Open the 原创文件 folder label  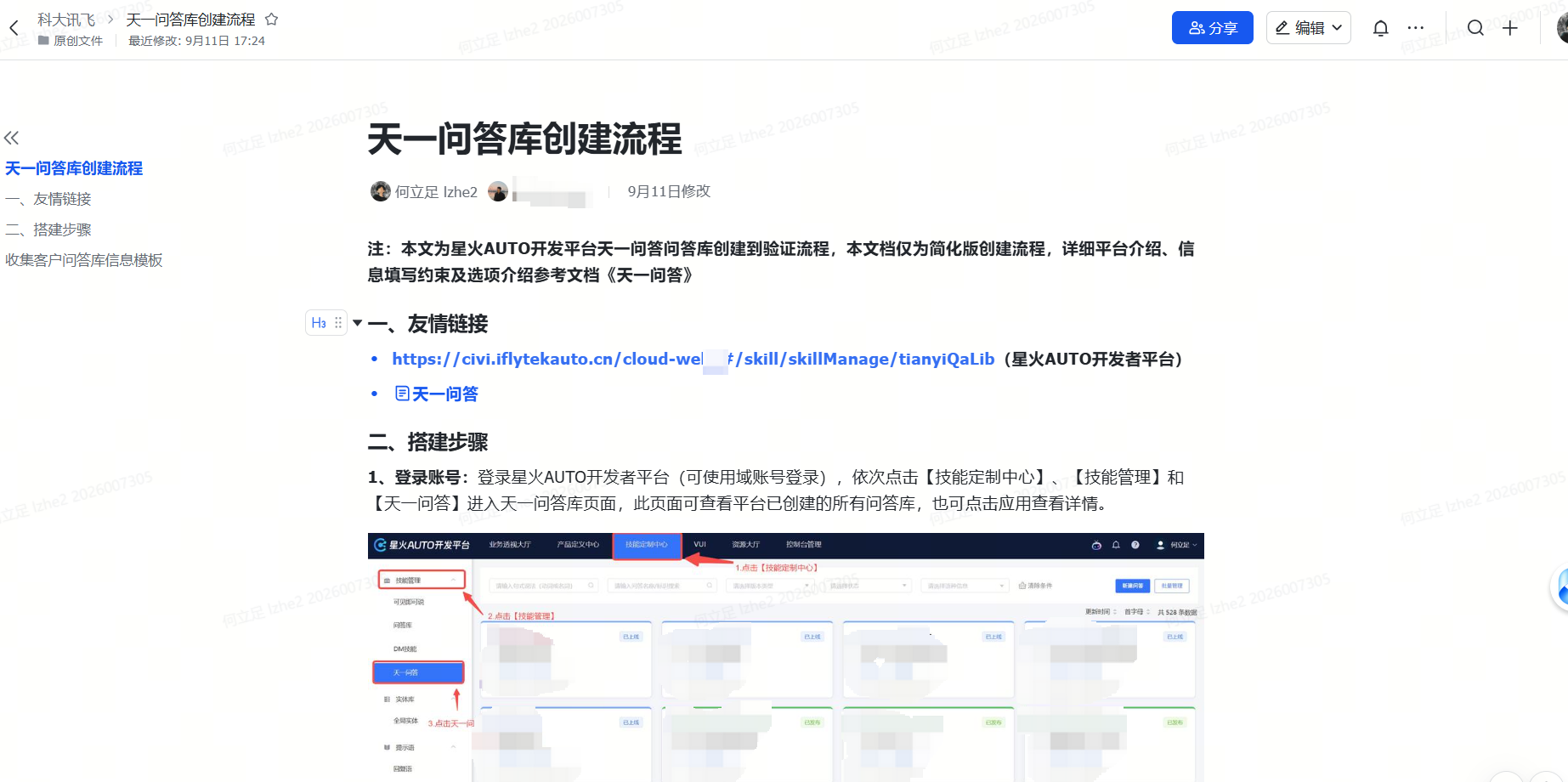pos(71,41)
